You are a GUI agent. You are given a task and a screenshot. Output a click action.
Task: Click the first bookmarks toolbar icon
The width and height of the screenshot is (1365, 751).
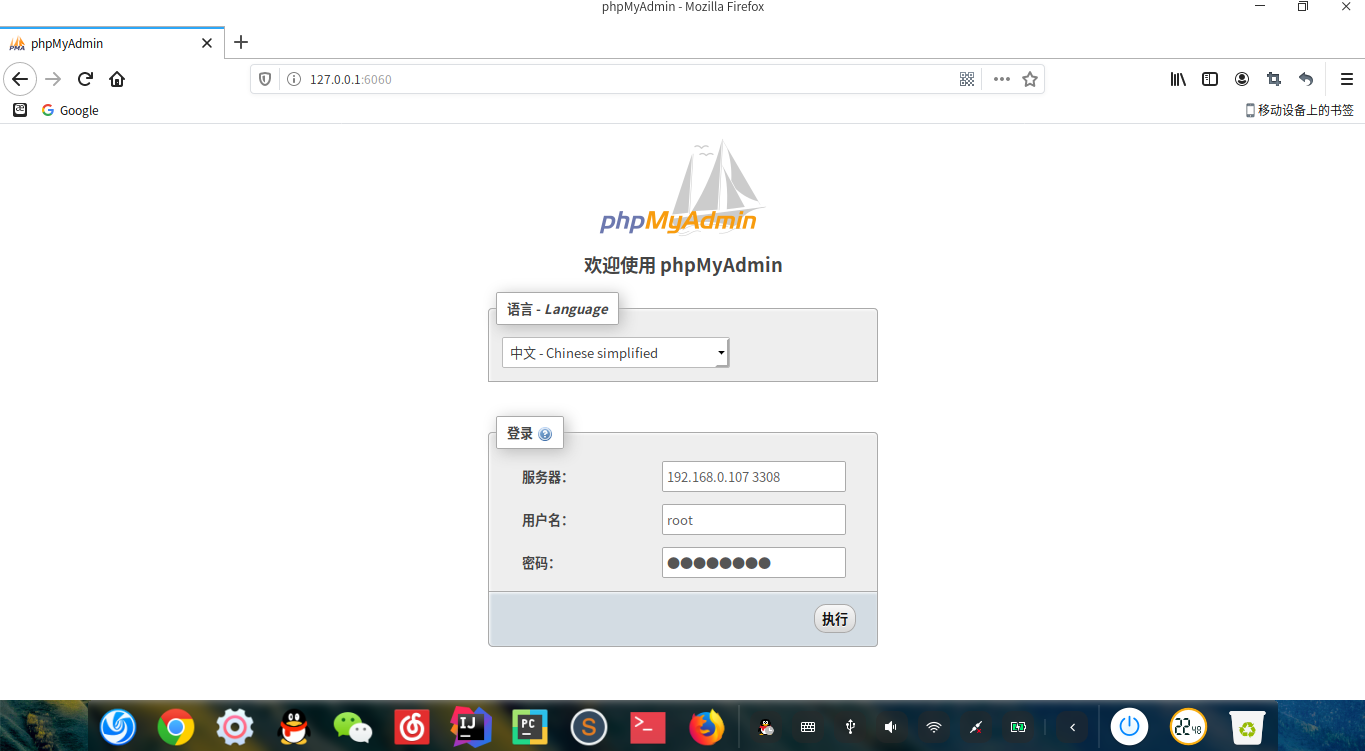pos(20,110)
